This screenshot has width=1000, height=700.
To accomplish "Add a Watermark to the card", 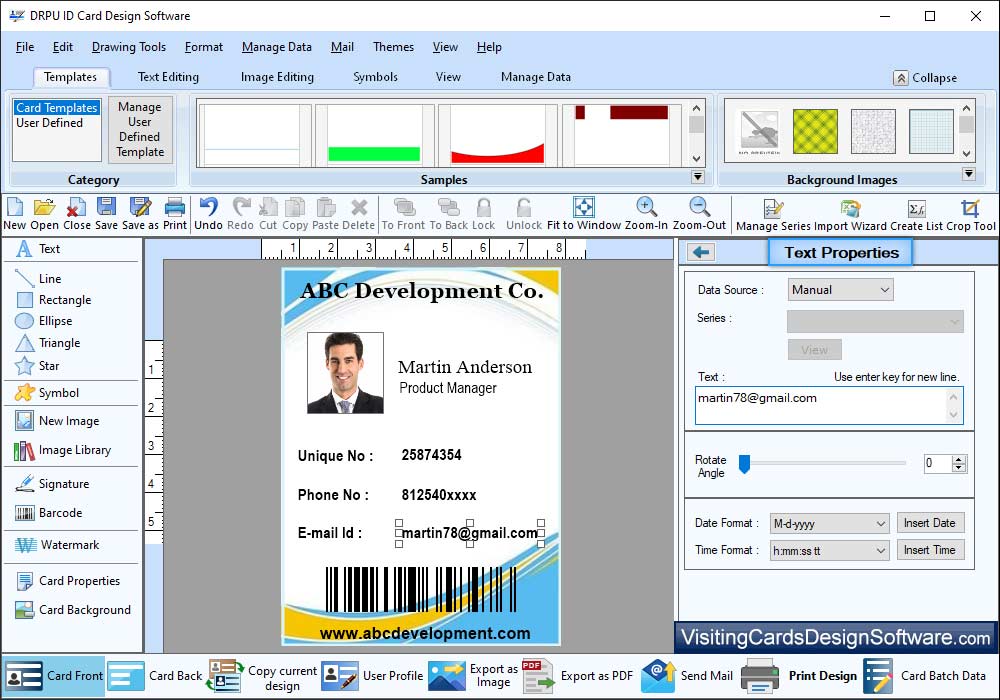I will 57,545.
